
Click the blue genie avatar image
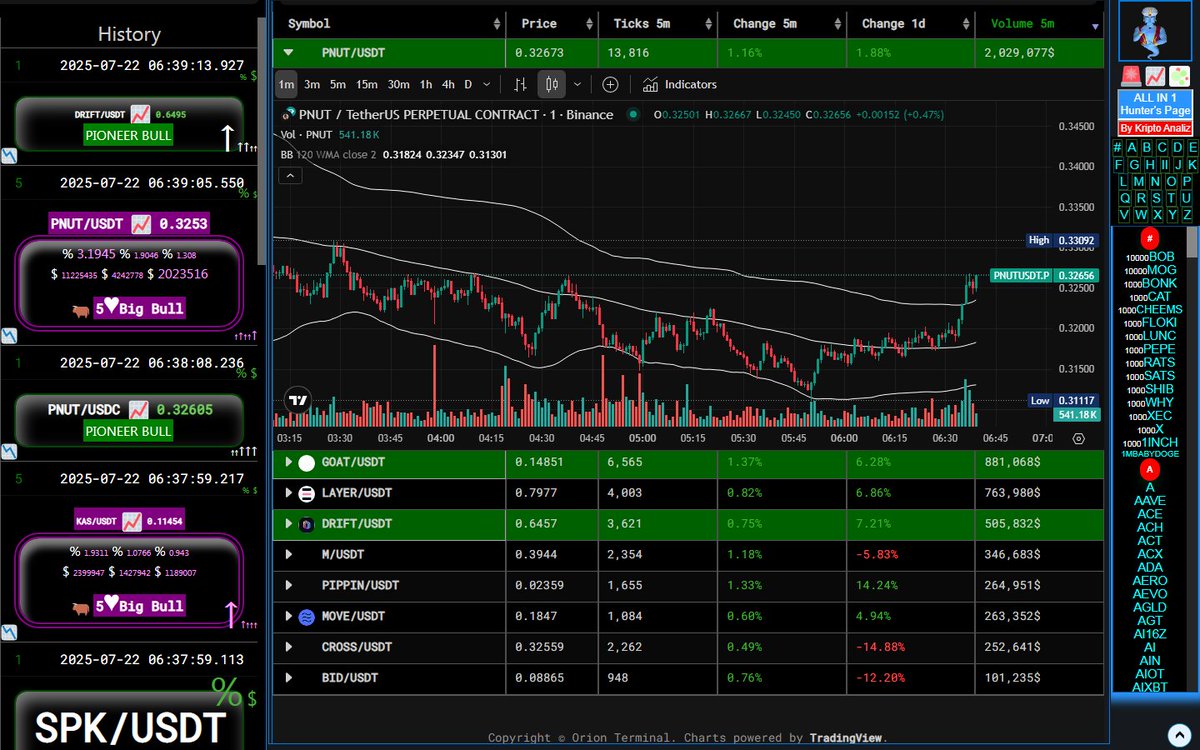click(1155, 32)
